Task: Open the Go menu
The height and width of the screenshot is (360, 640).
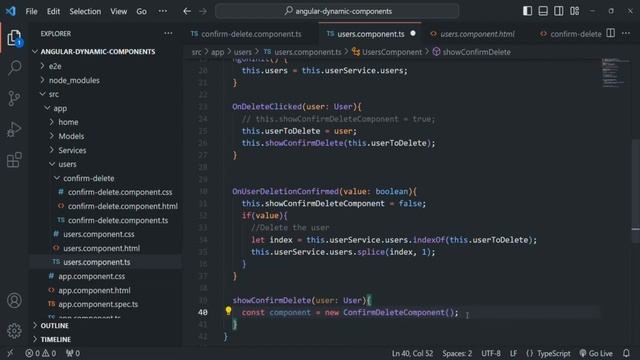Action: [x=142, y=11]
